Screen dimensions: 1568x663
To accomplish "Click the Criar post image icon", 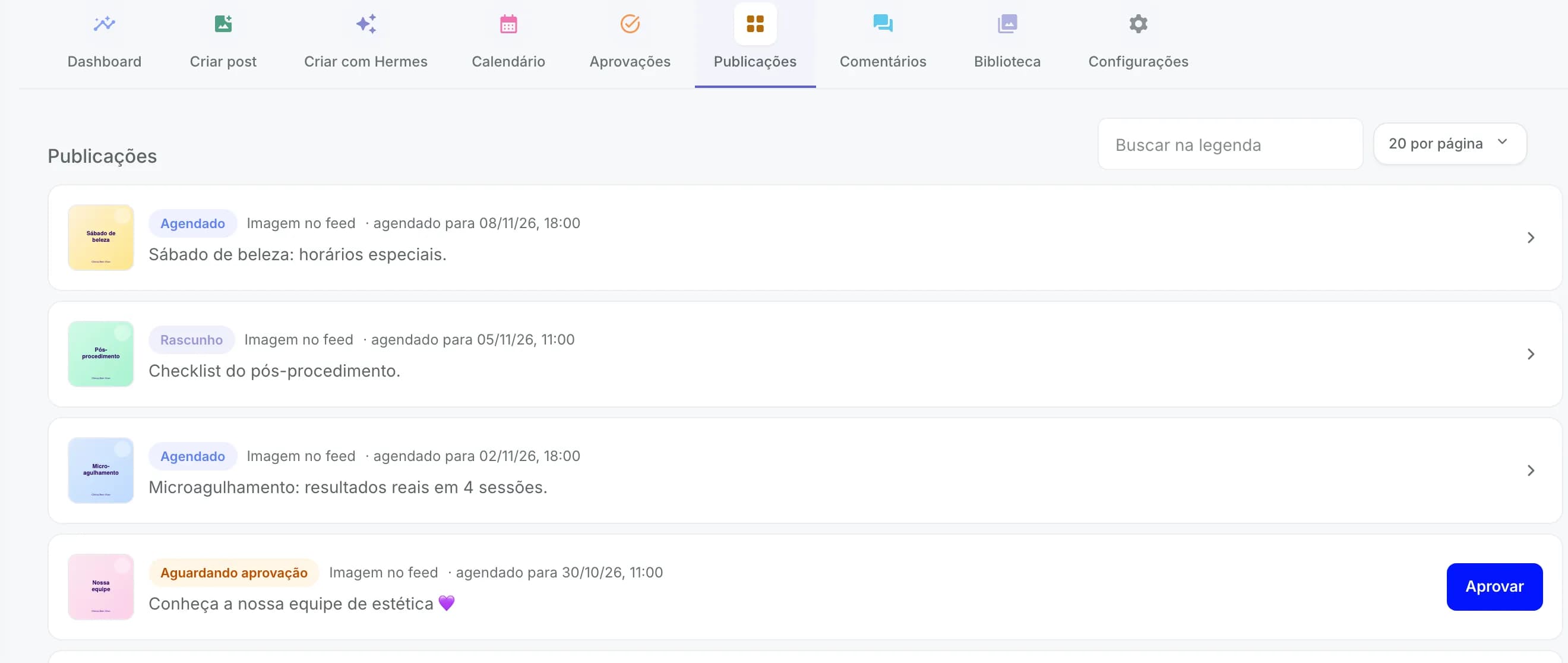I will click(223, 24).
